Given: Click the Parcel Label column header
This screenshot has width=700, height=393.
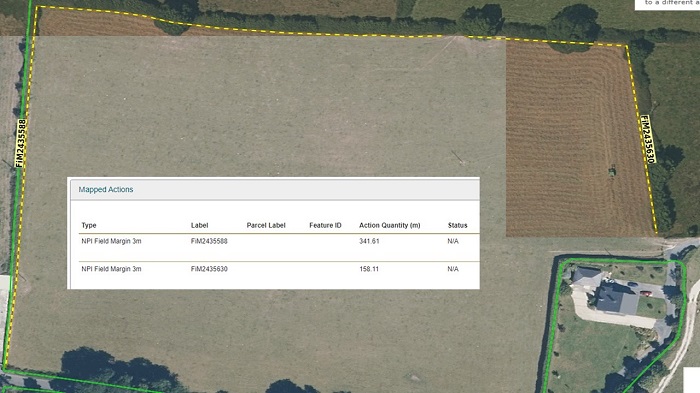Looking at the screenshot, I should 266,226.
